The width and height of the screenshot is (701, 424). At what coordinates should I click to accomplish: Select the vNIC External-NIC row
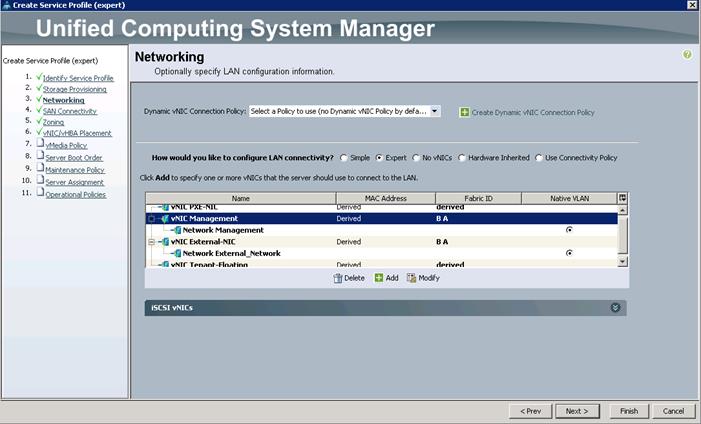(382, 242)
